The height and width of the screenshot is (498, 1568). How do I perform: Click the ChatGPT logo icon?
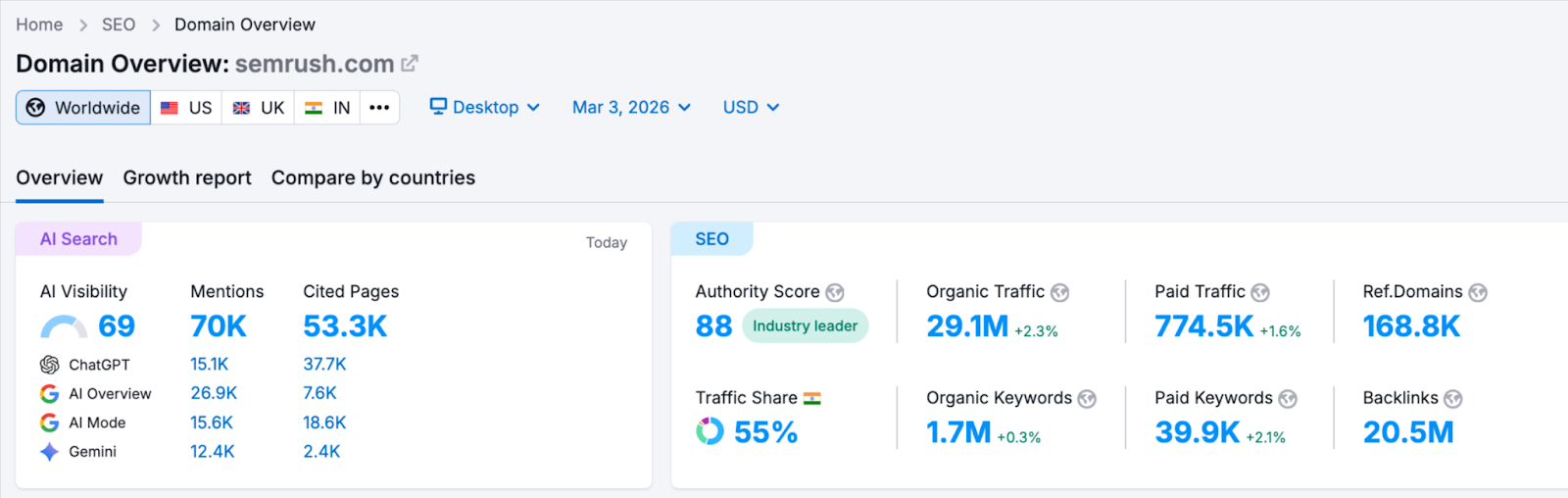[49, 365]
